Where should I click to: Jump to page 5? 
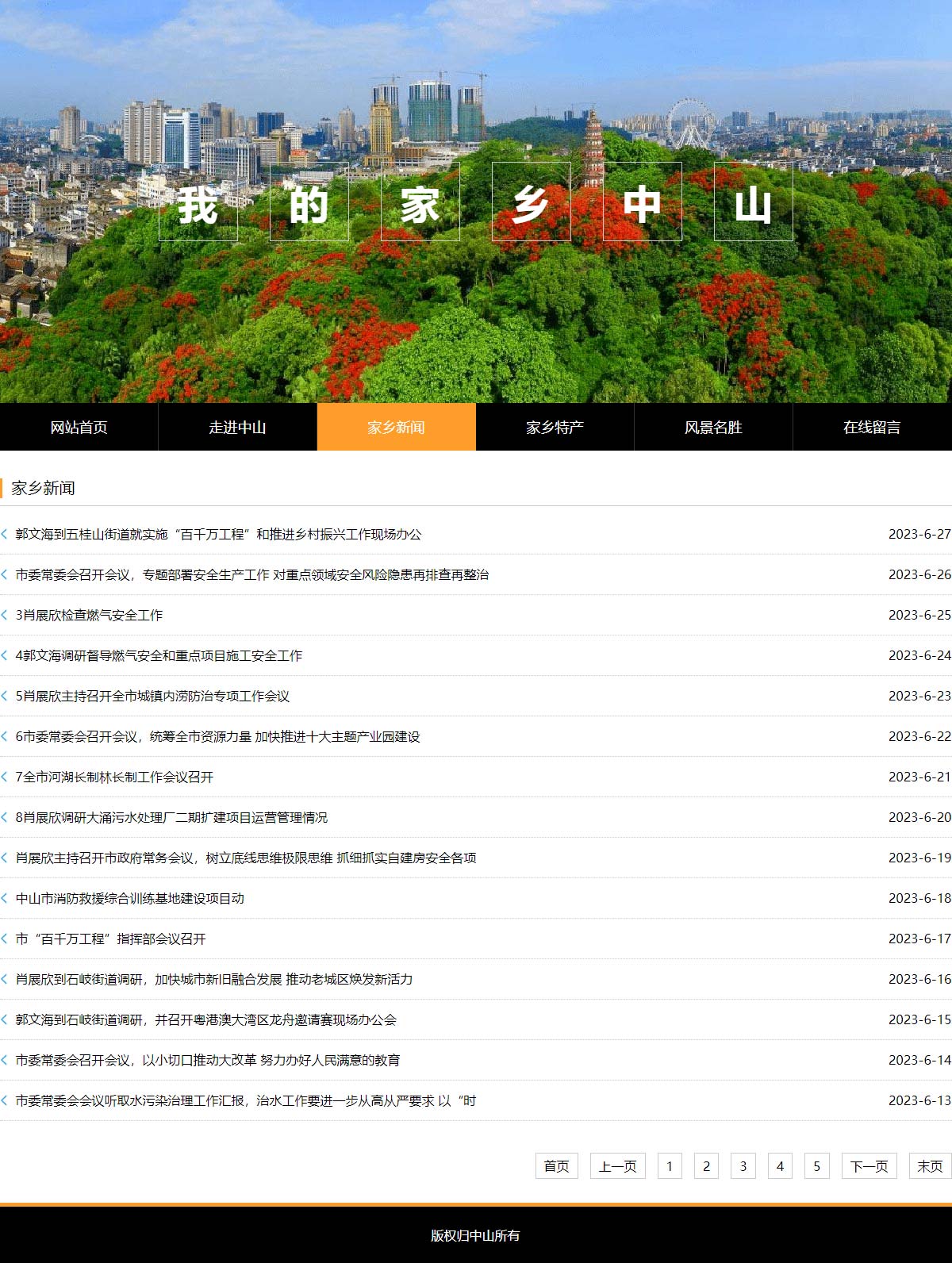[x=817, y=1166]
